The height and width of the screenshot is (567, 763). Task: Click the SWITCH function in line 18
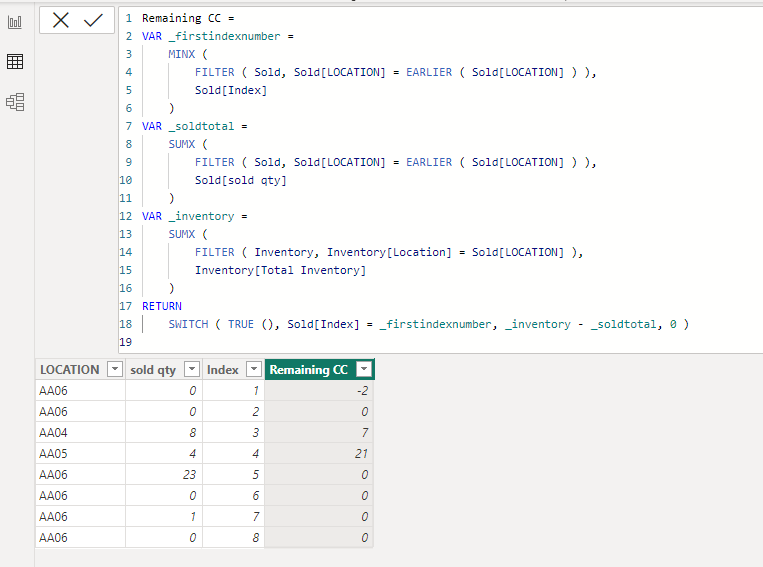click(x=188, y=324)
